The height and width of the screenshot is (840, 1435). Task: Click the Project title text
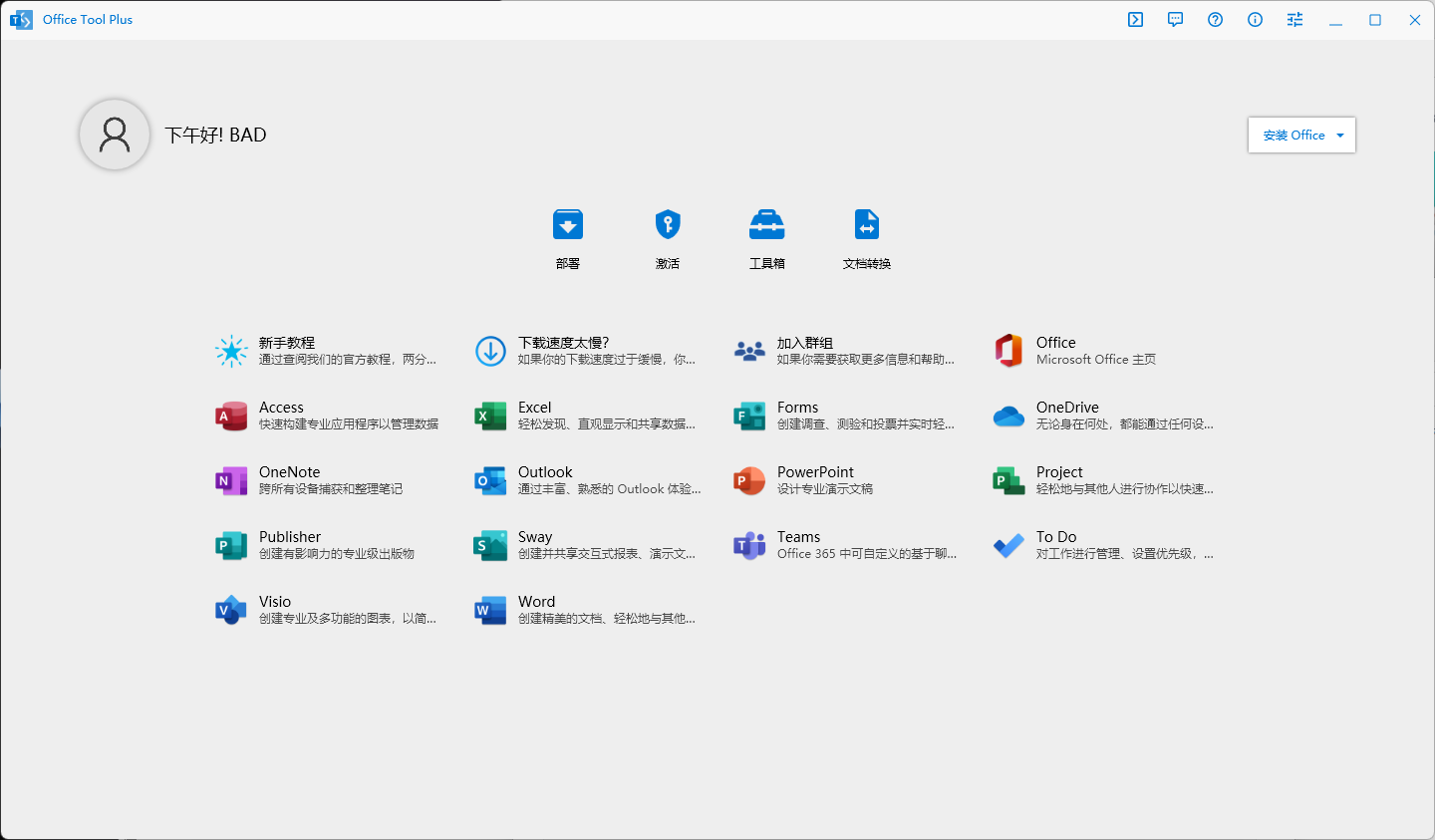tap(1059, 472)
